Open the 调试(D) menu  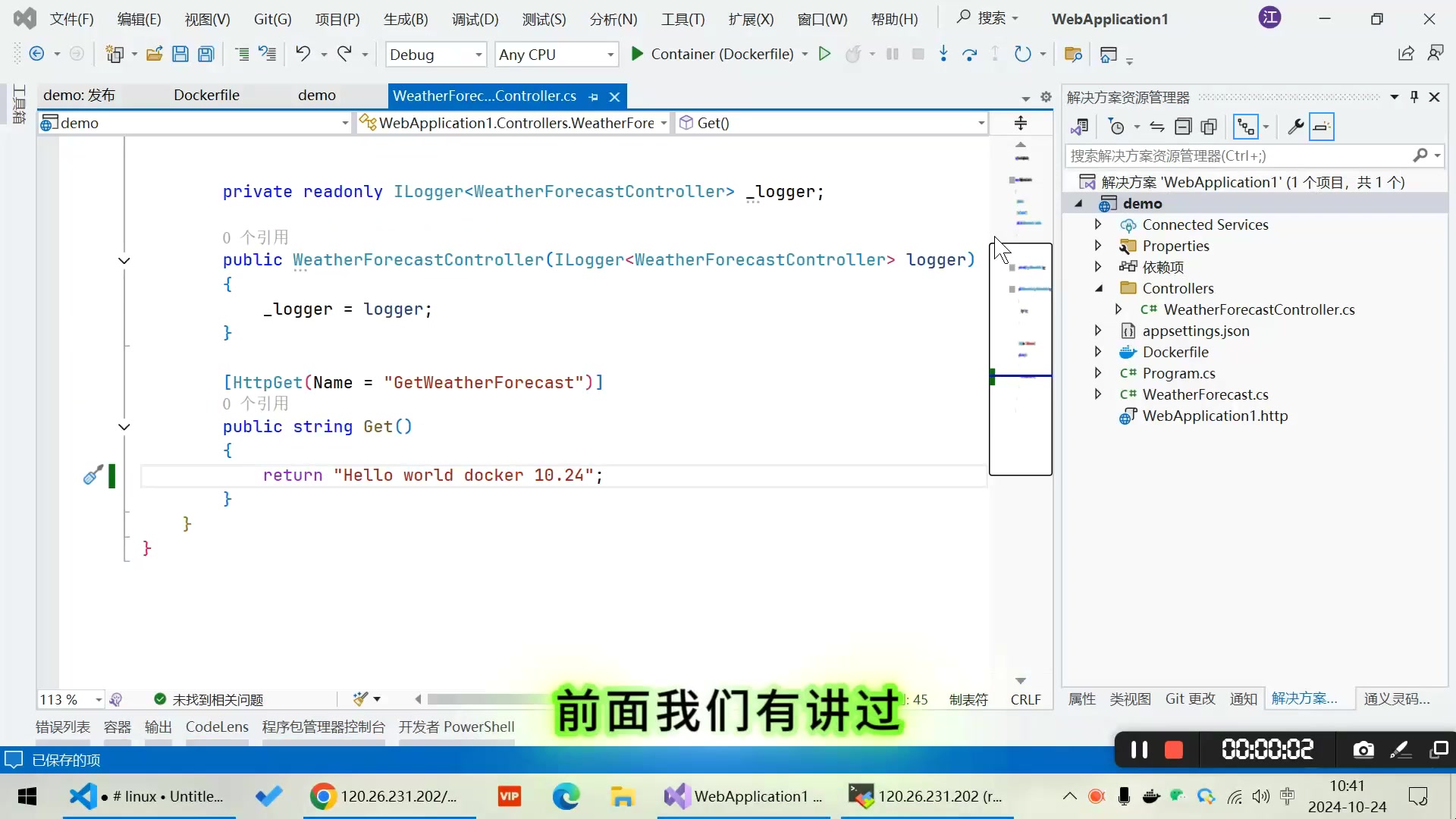[x=475, y=20]
